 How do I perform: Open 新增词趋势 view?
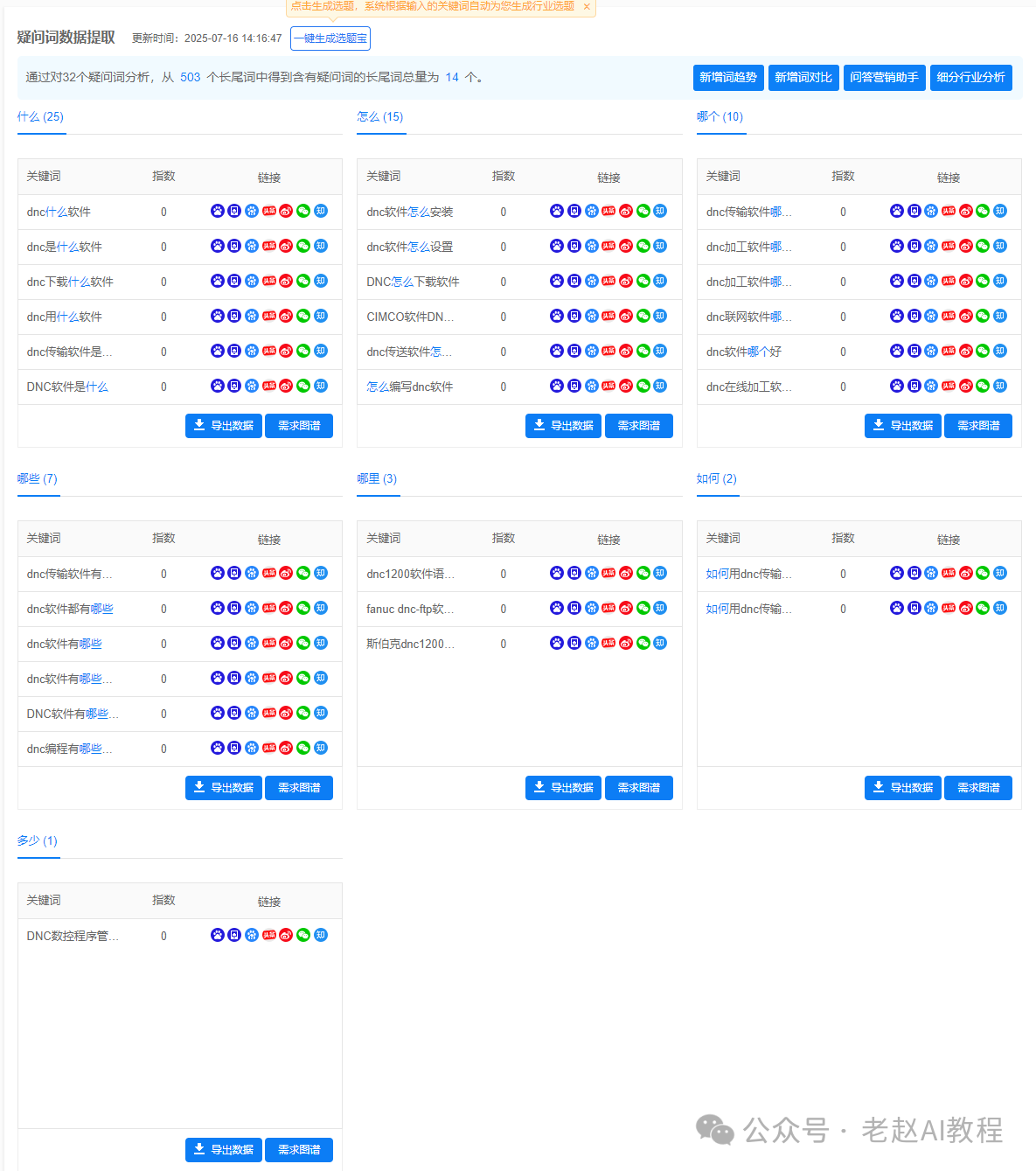coord(728,77)
